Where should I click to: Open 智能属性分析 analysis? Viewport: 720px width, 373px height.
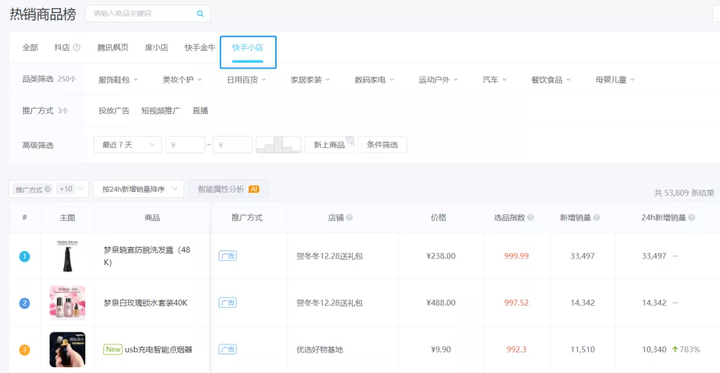[228, 189]
